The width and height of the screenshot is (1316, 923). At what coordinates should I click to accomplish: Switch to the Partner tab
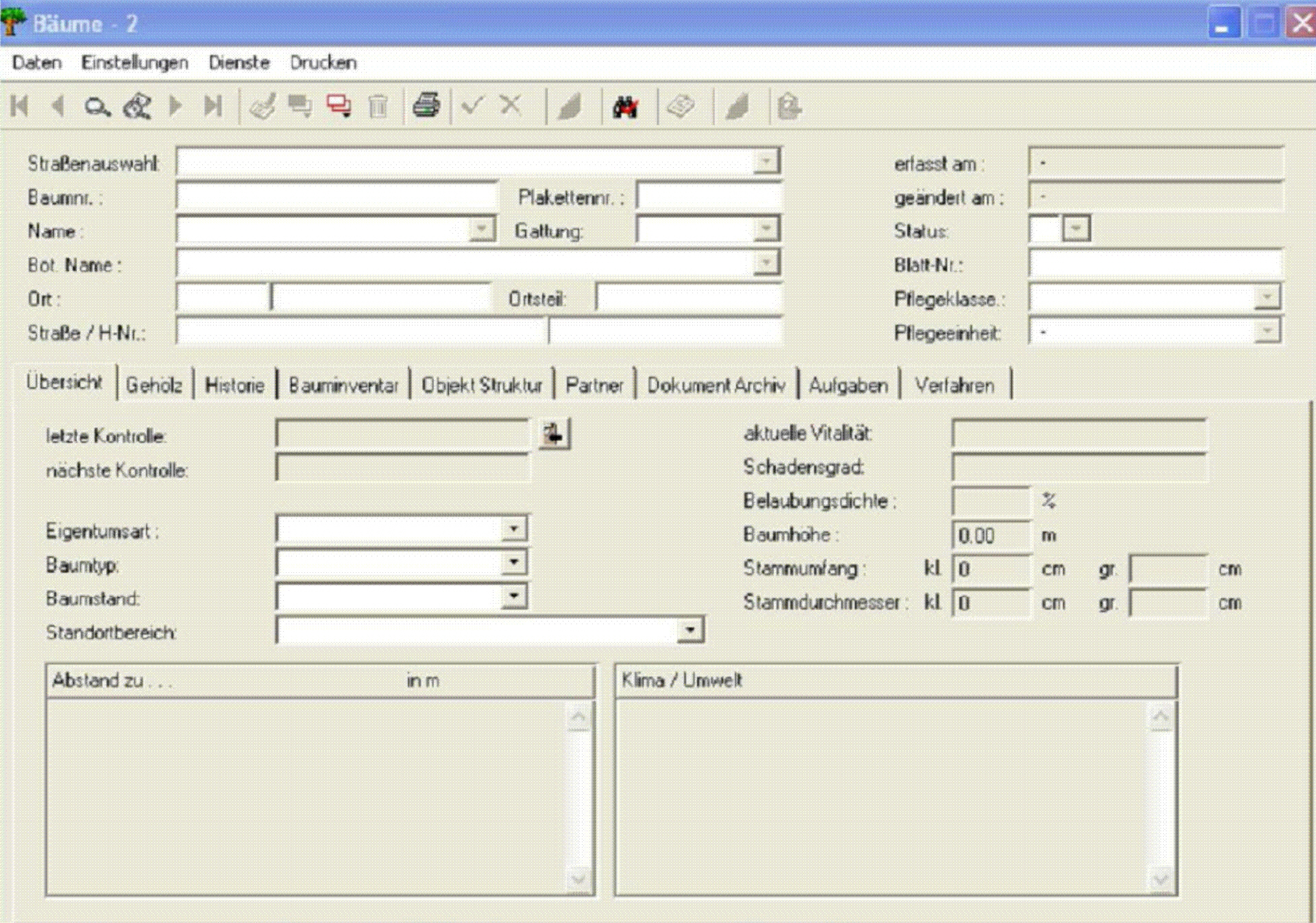point(595,385)
